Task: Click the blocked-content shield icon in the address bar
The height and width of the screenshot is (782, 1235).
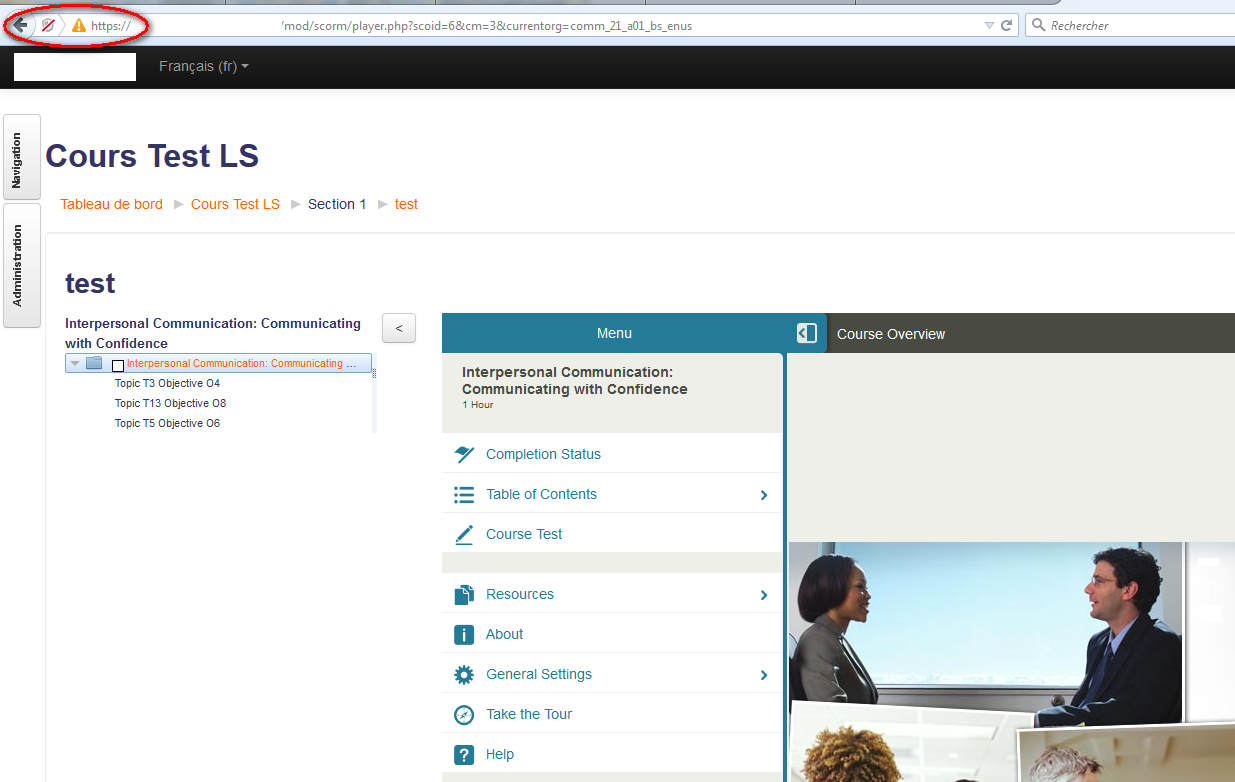Action: [x=48, y=25]
